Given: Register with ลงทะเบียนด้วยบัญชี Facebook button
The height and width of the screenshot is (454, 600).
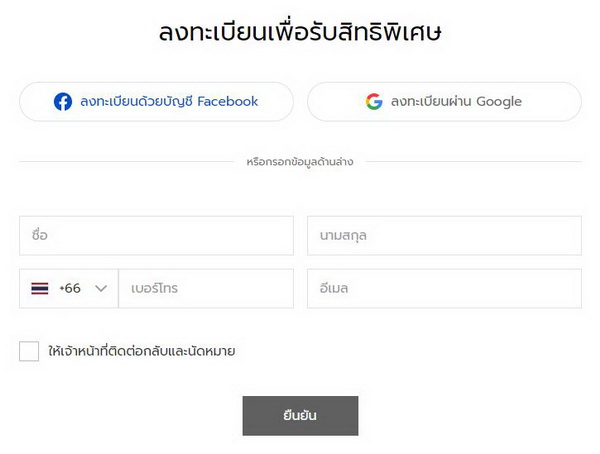Looking at the screenshot, I should pos(157,102).
